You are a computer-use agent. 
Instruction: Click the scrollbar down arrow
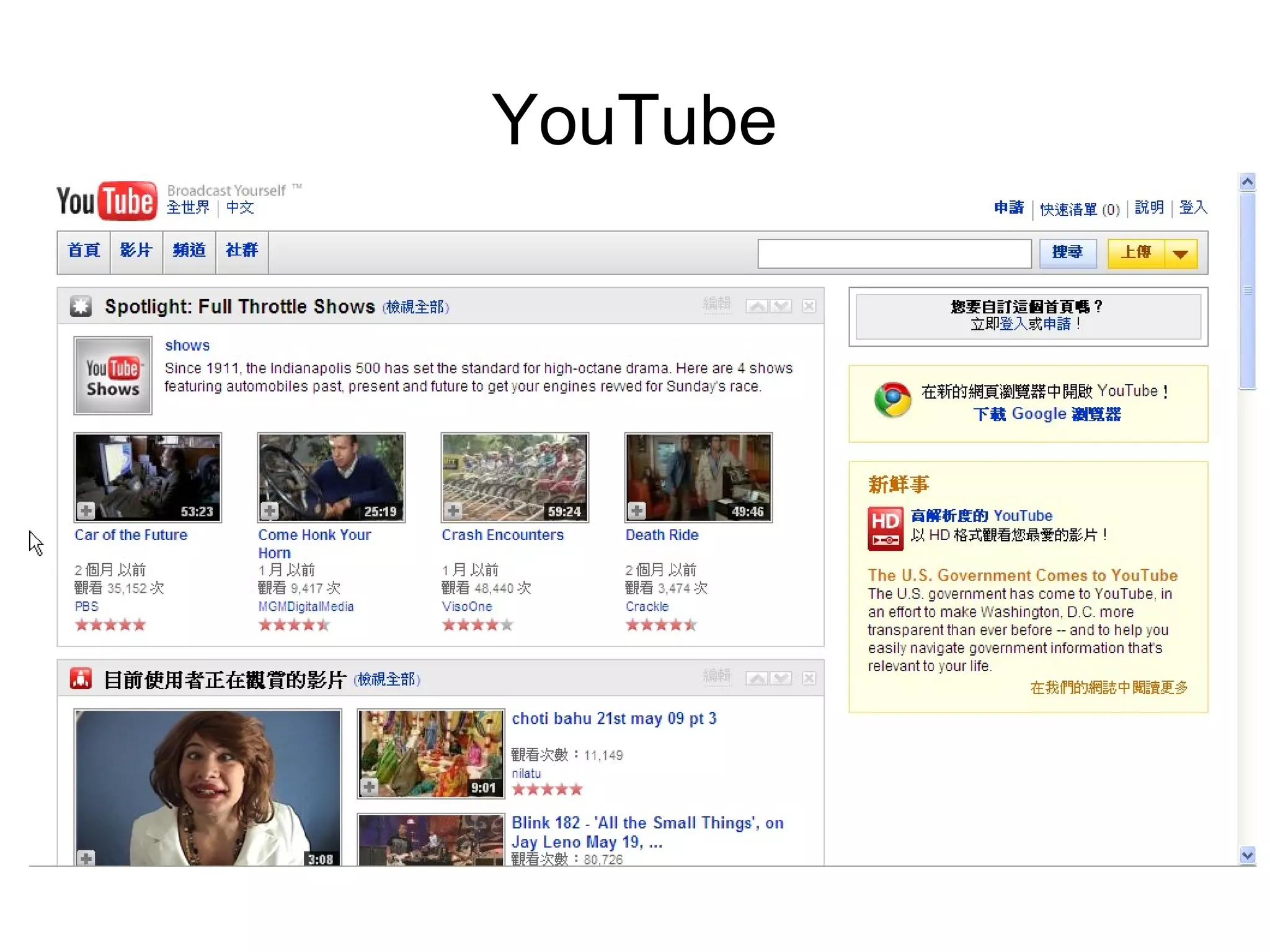tap(1248, 855)
